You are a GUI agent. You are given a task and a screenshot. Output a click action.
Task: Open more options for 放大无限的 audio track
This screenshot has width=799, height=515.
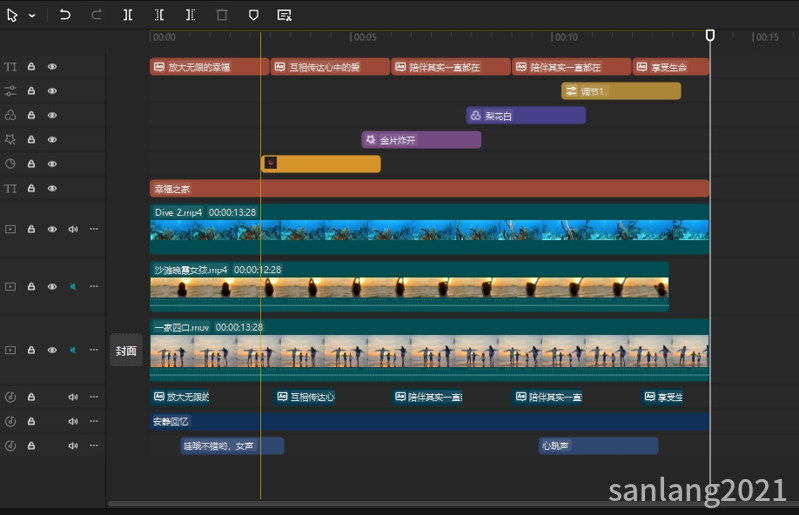tap(94, 397)
